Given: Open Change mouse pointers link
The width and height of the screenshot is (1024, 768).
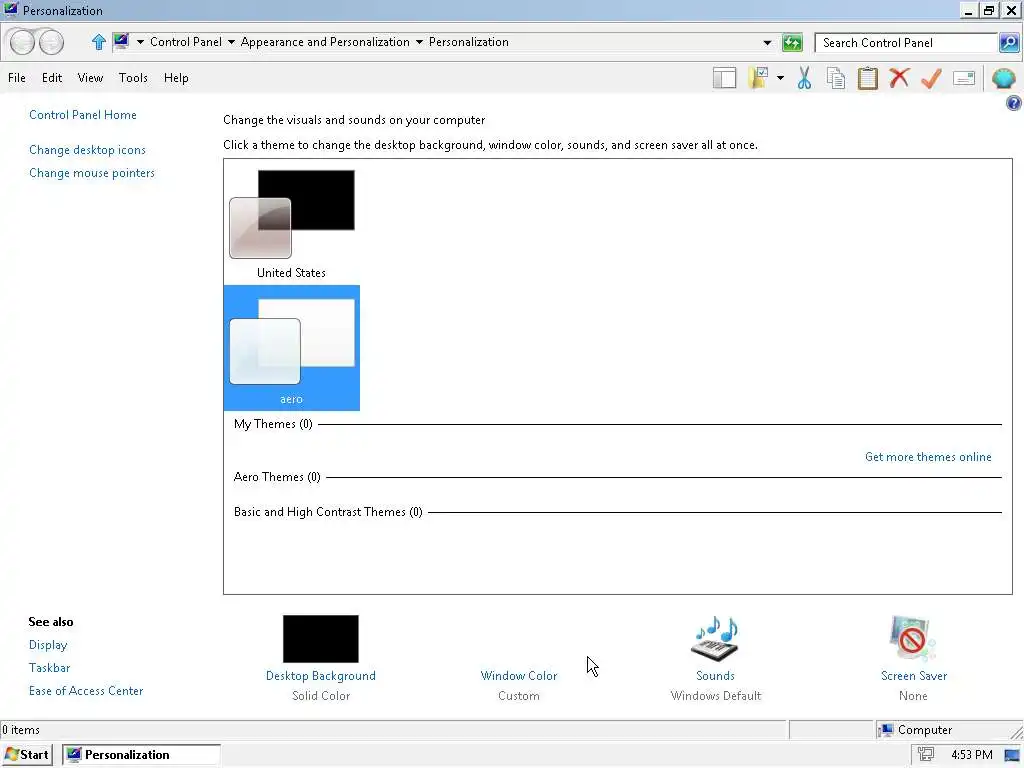Looking at the screenshot, I should pyautogui.click(x=92, y=173).
